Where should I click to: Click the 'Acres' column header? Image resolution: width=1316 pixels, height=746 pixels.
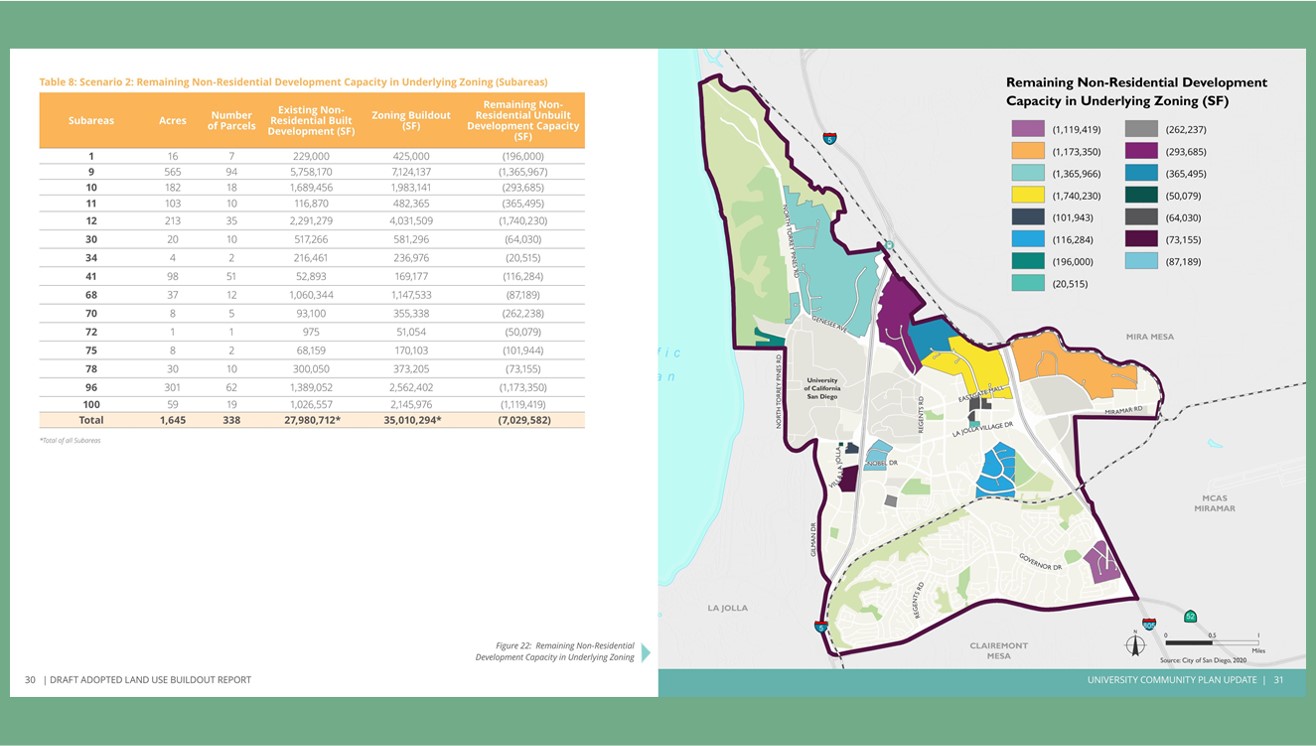(172, 120)
